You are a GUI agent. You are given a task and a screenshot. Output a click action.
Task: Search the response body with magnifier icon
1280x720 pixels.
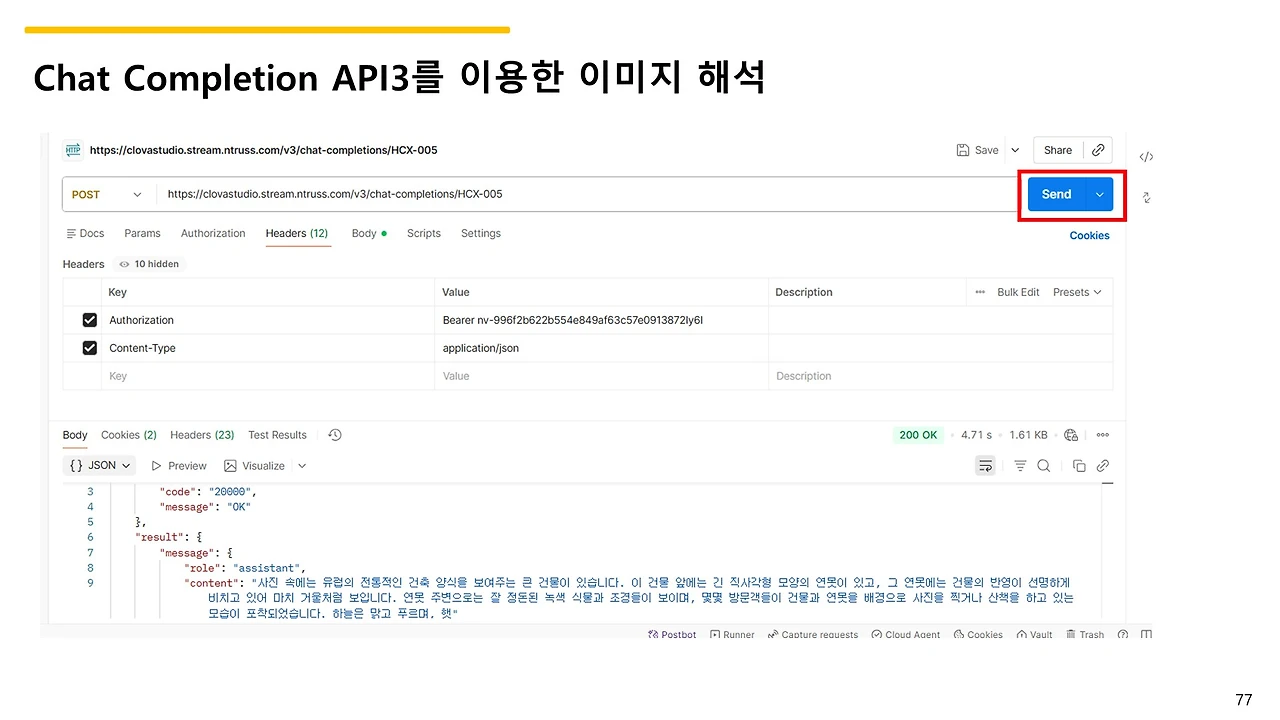pos(1043,466)
